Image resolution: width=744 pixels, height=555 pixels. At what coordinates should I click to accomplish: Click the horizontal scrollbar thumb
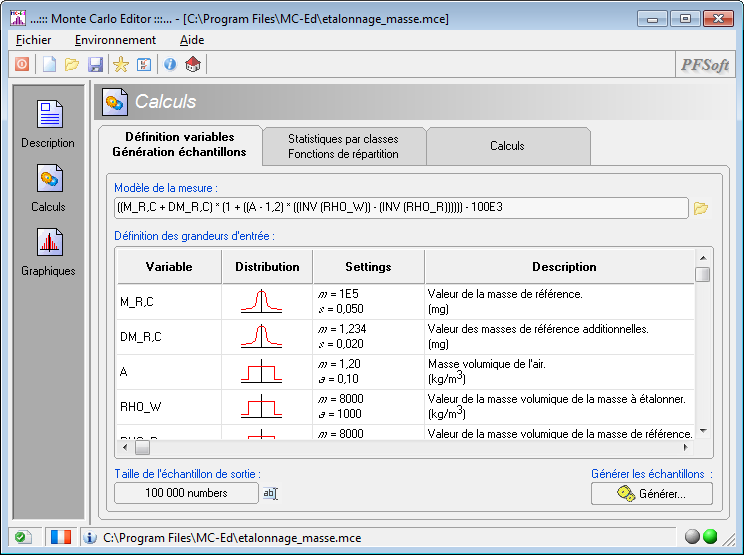tap(142, 447)
